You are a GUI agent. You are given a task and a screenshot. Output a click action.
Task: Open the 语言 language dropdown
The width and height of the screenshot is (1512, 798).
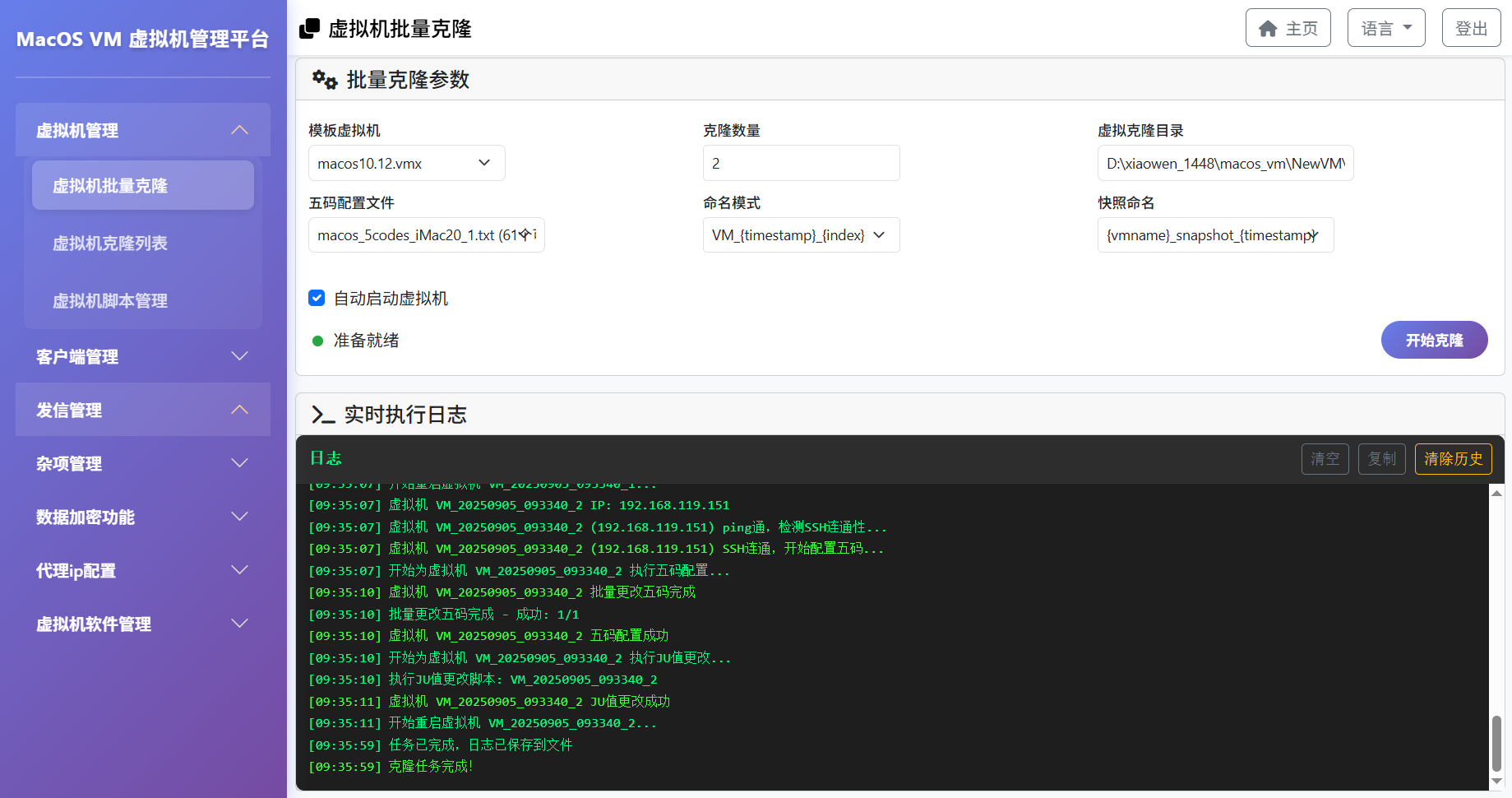click(1385, 28)
